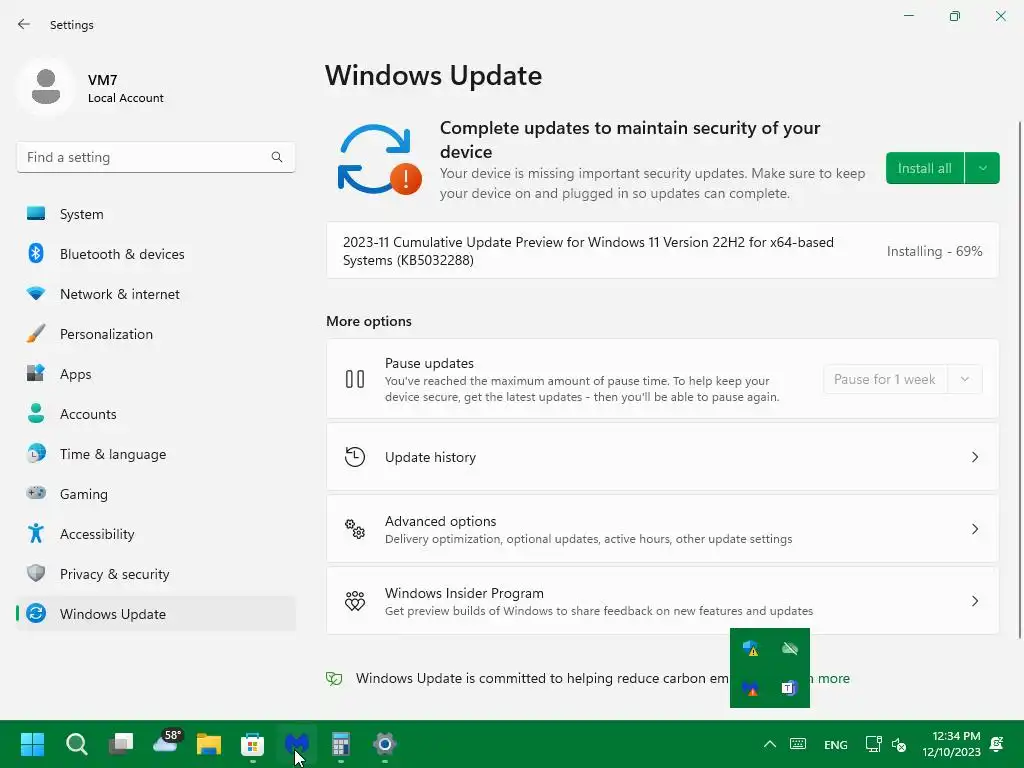Image resolution: width=1024 pixels, height=768 pixels.
Task: Click the muted volume tray icon
Action: [899, 744]
